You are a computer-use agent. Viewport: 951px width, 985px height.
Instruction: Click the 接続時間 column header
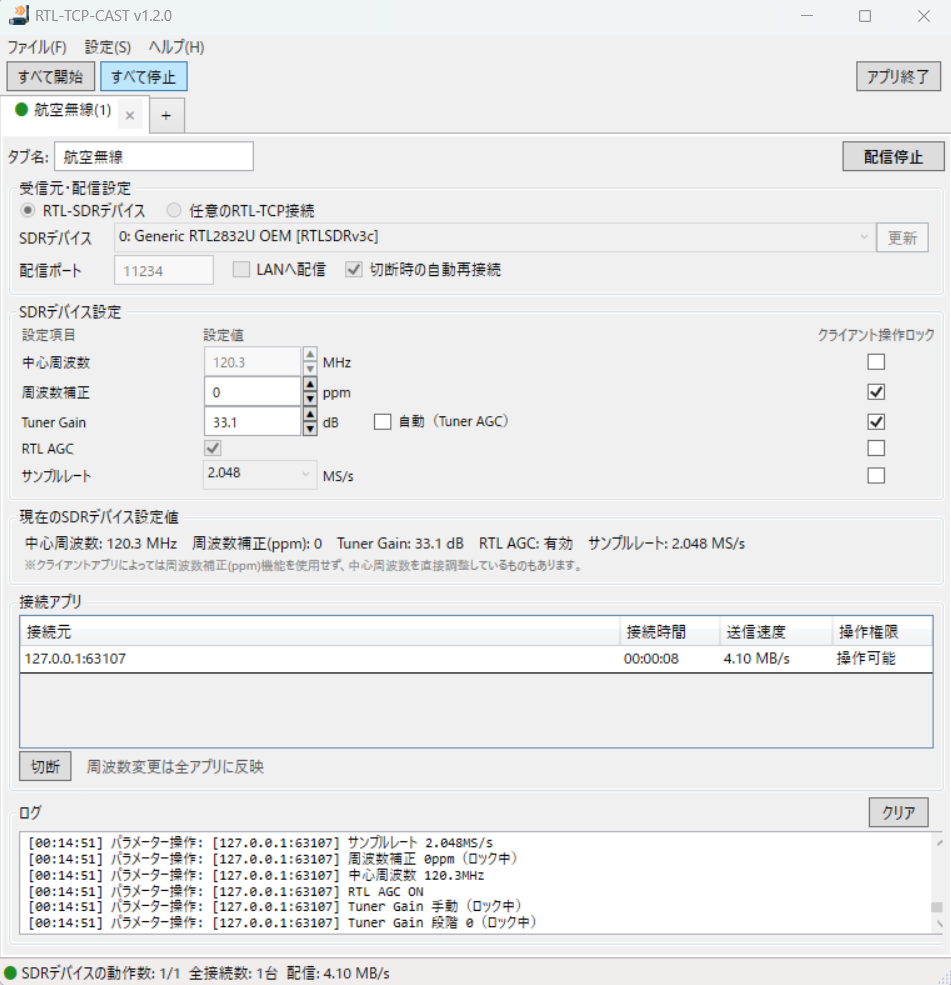pyautogui.click(x=670, y=631)
